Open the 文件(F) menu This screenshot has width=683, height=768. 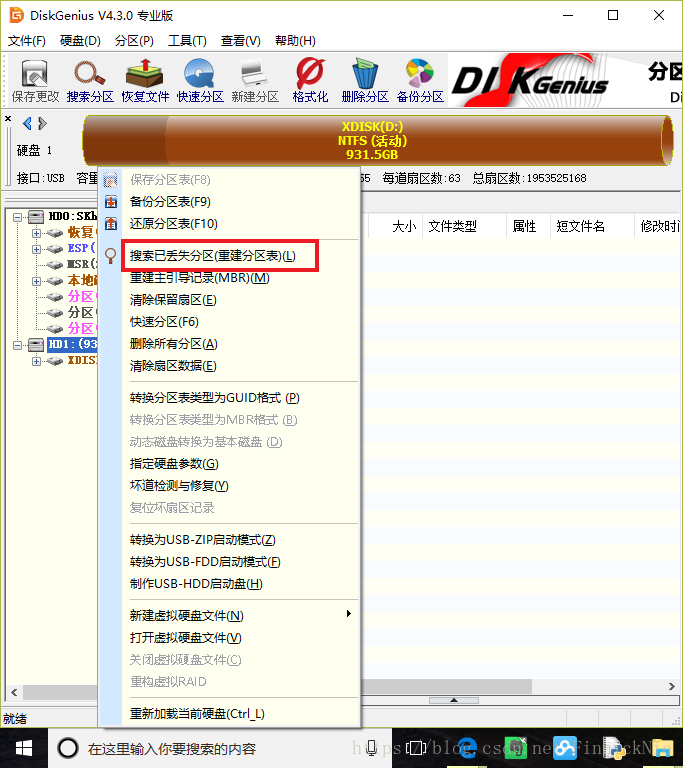click(x=27, y=41)
